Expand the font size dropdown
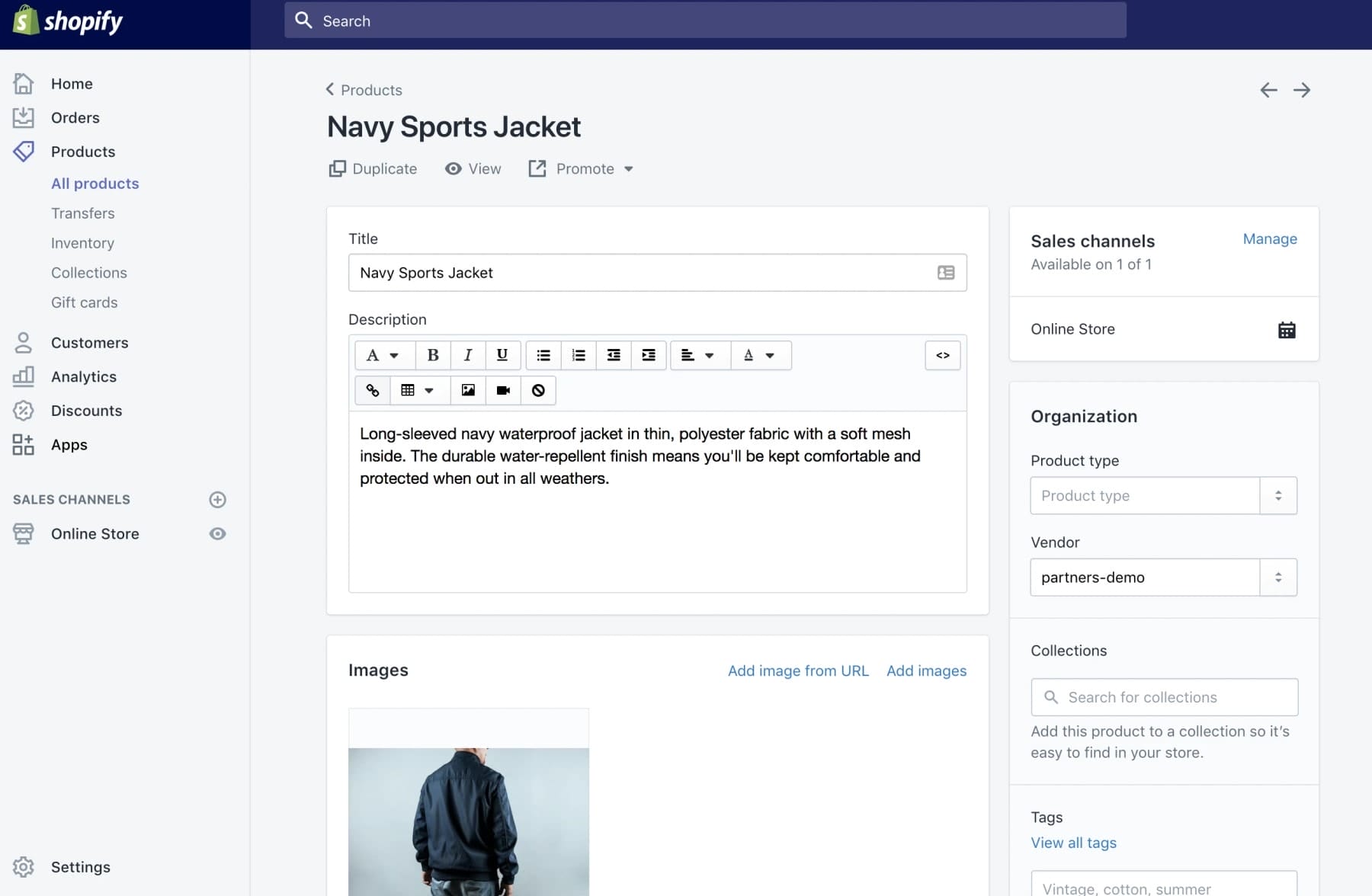1372x896 pixels. pyautogui.click(x=383, y=355)
